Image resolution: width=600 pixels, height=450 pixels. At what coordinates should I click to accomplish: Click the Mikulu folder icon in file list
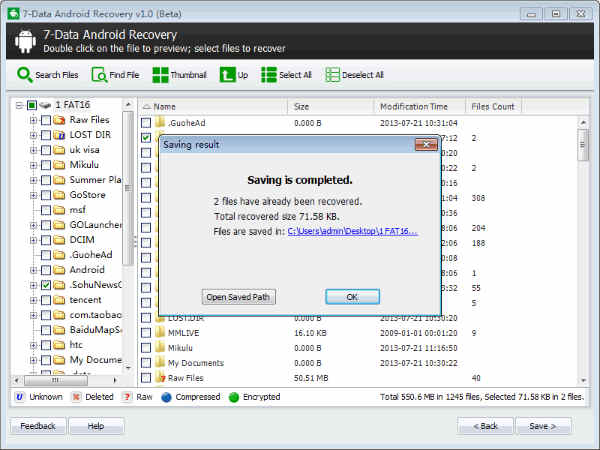160,347
